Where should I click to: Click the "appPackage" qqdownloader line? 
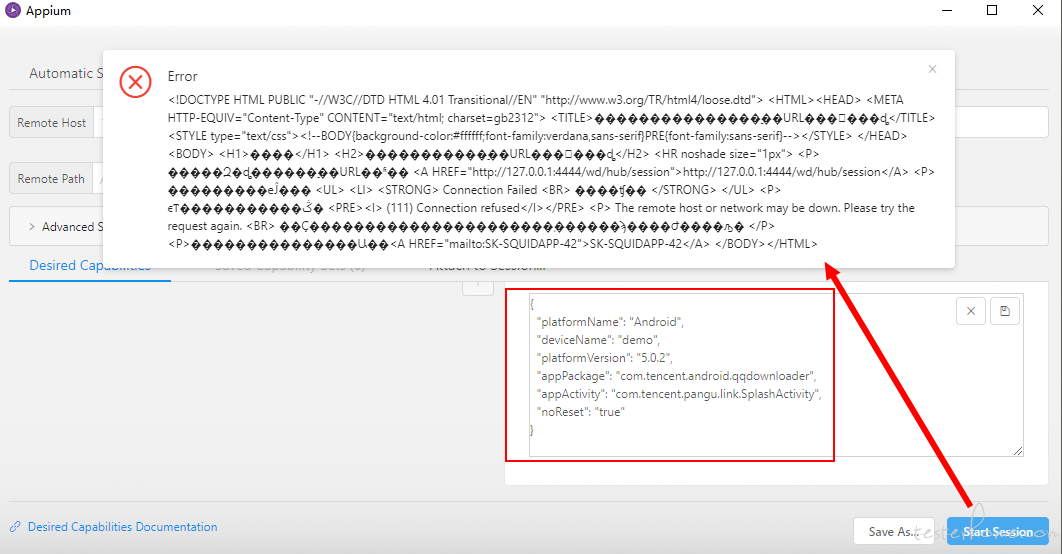(677, 376)
